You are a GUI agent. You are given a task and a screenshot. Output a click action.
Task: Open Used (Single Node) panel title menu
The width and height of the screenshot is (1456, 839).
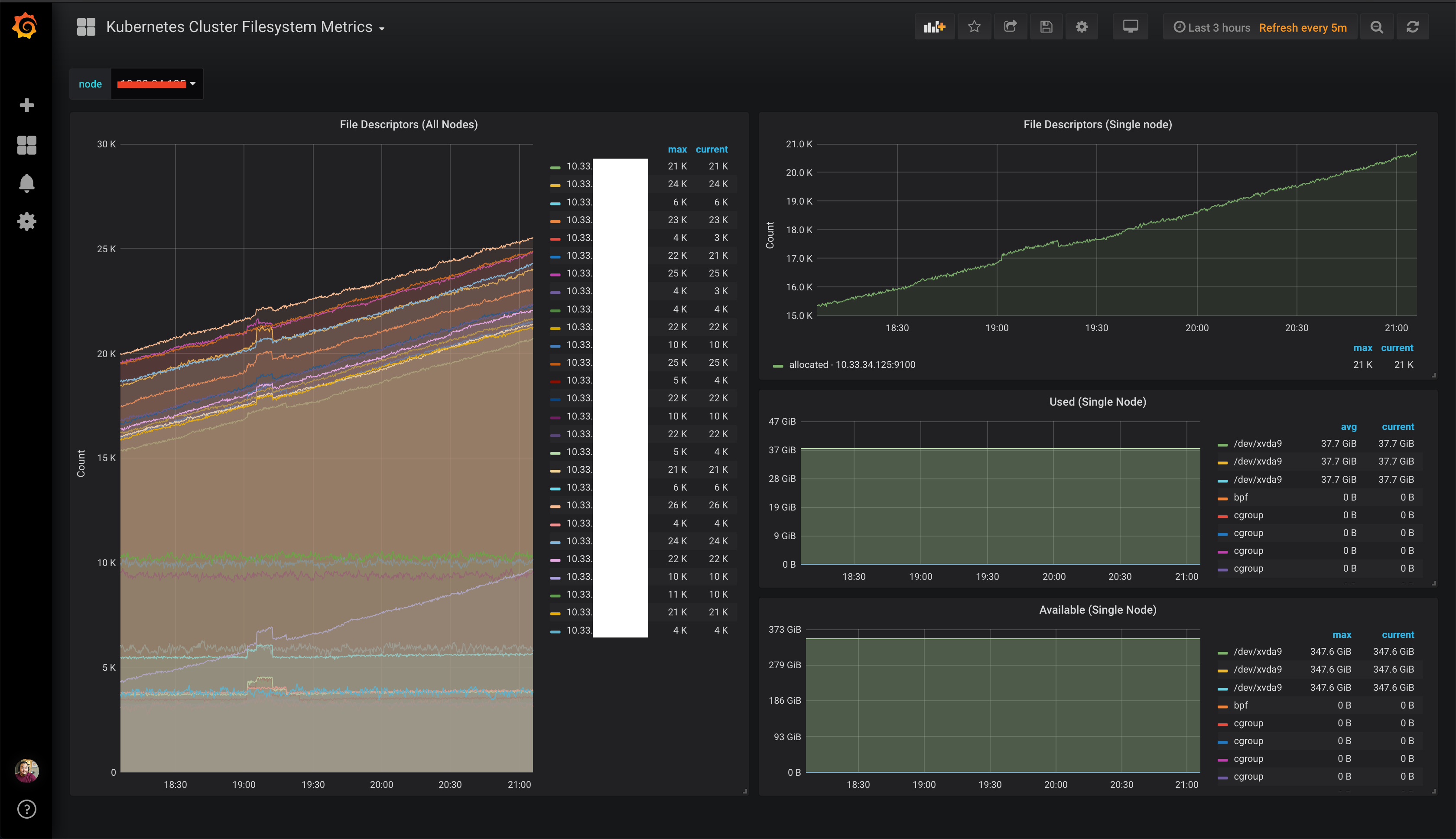pos(1097,402)
